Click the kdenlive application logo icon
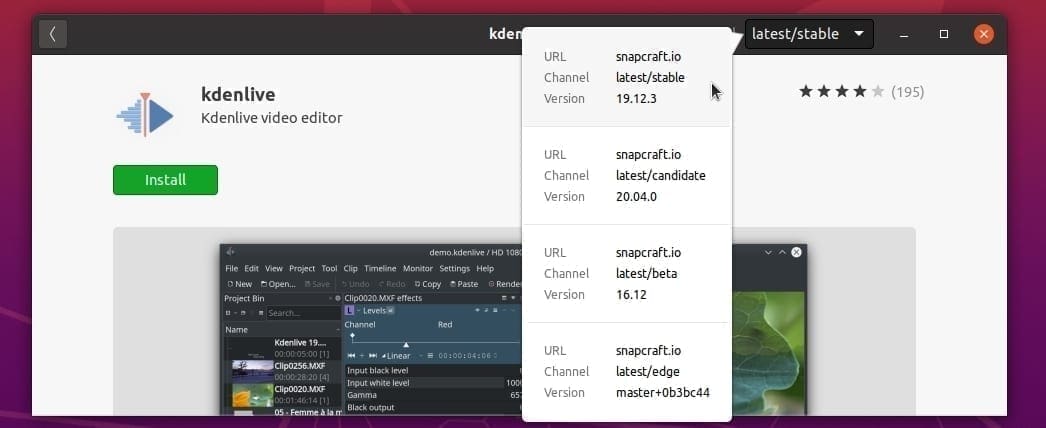Screen dimensions: 1046x428 145,115
